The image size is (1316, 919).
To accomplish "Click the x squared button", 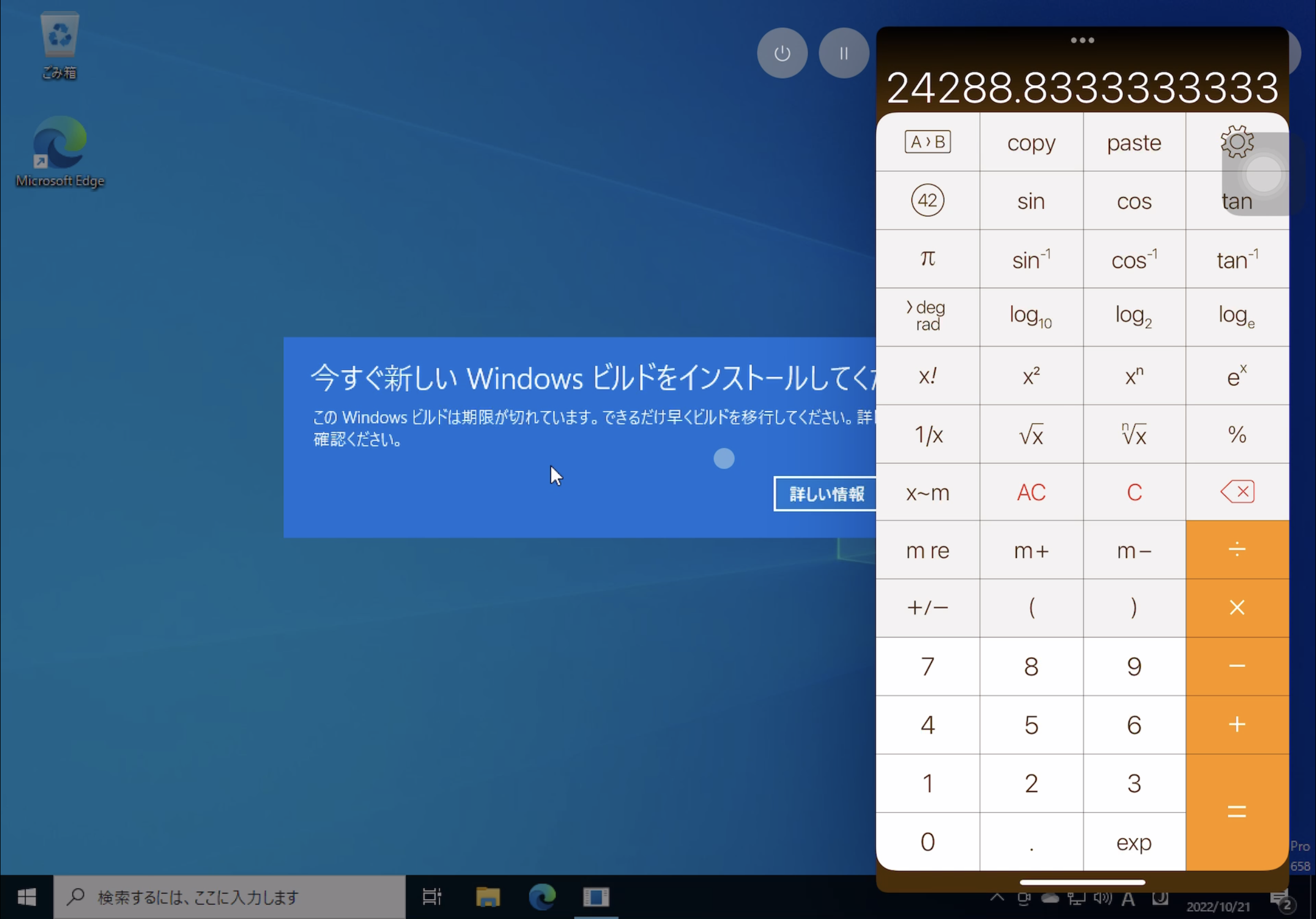I will click(x=1031, y=375).
